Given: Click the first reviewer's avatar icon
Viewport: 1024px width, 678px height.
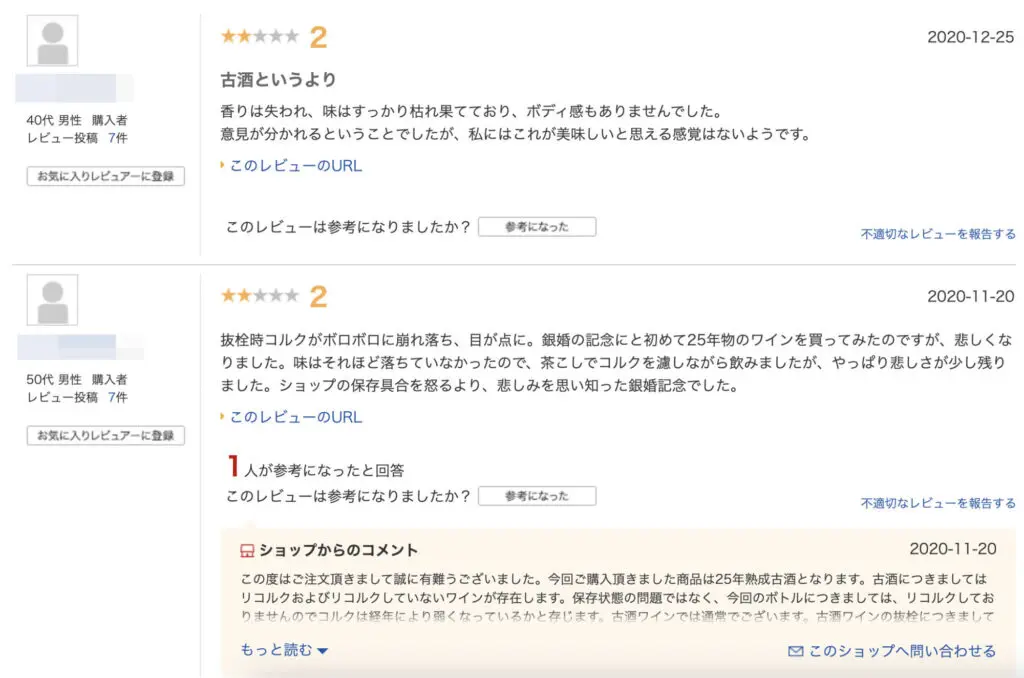Looking at the screenshot, I should [52, 41].
